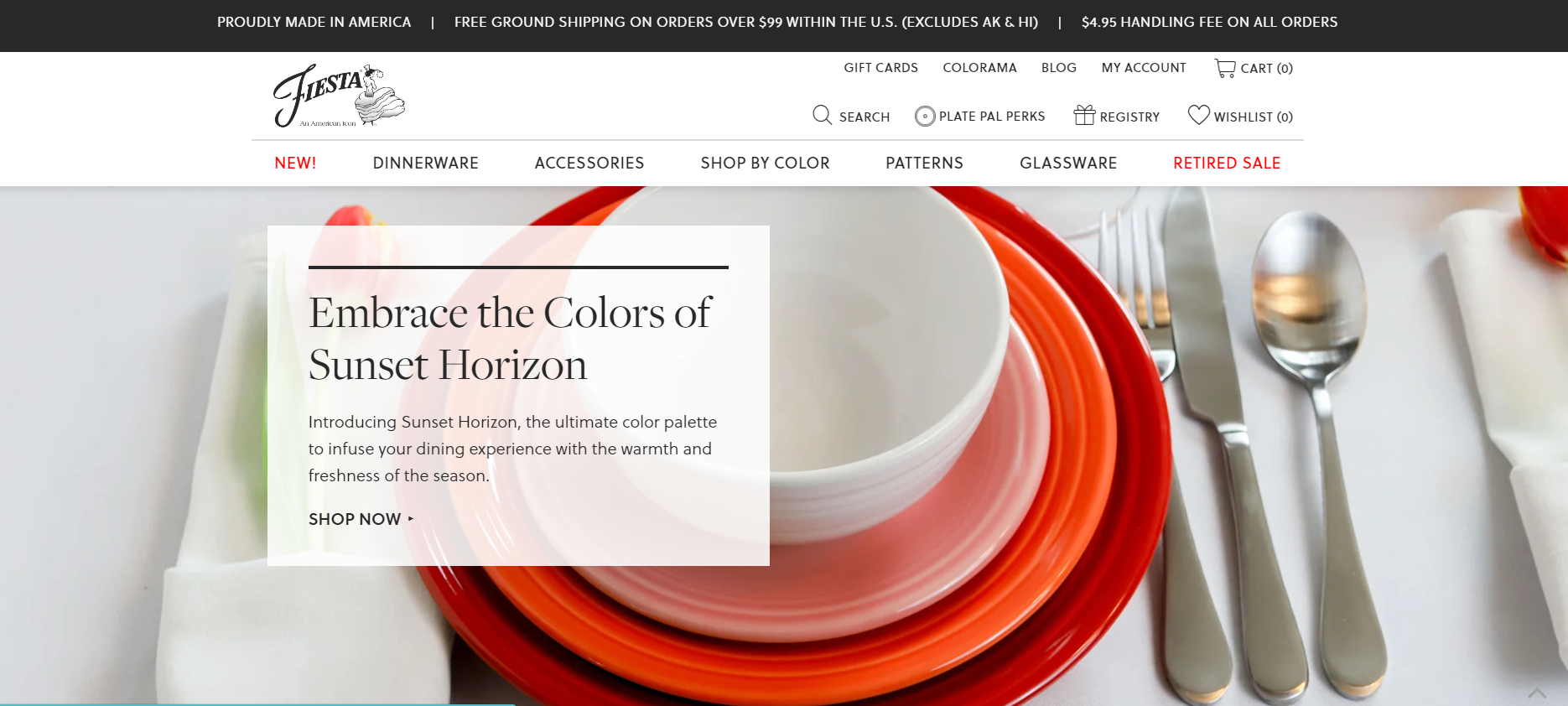
Task: Click the Registry gift box icon
Action: pos(1084,115)
